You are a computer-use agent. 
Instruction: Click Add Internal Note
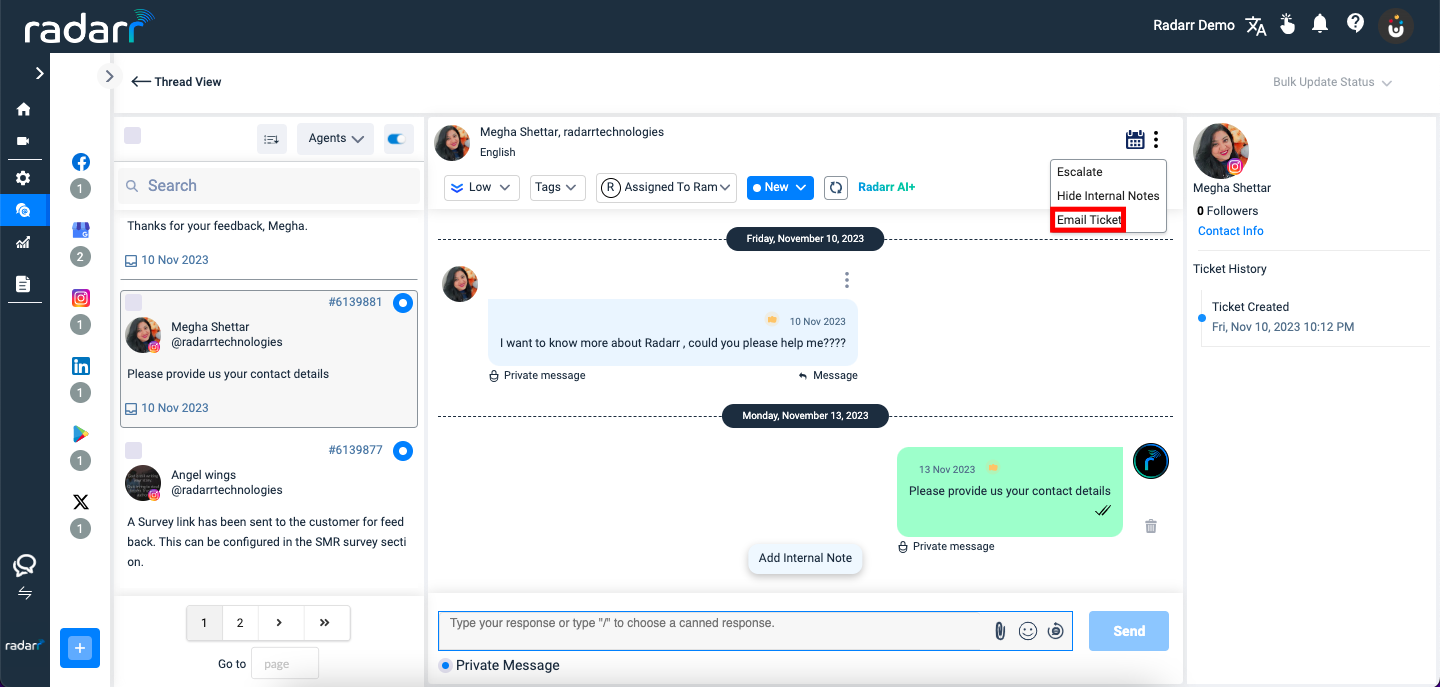(805, 558)
